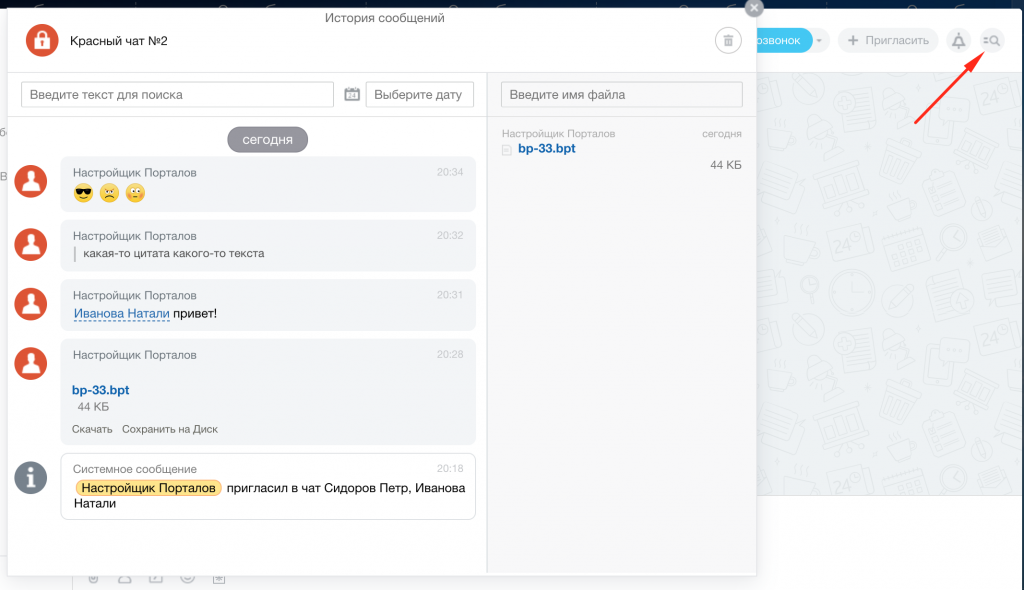Click the sunglasses emoji in the message

[83, 193]
